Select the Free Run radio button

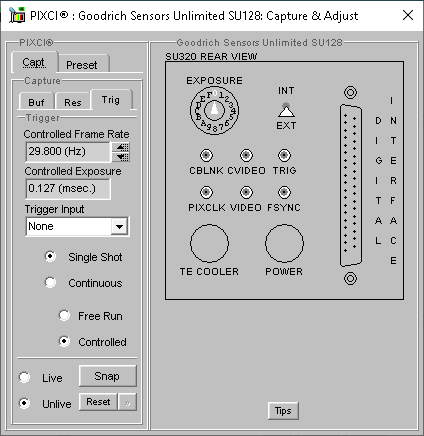(64, 315)
